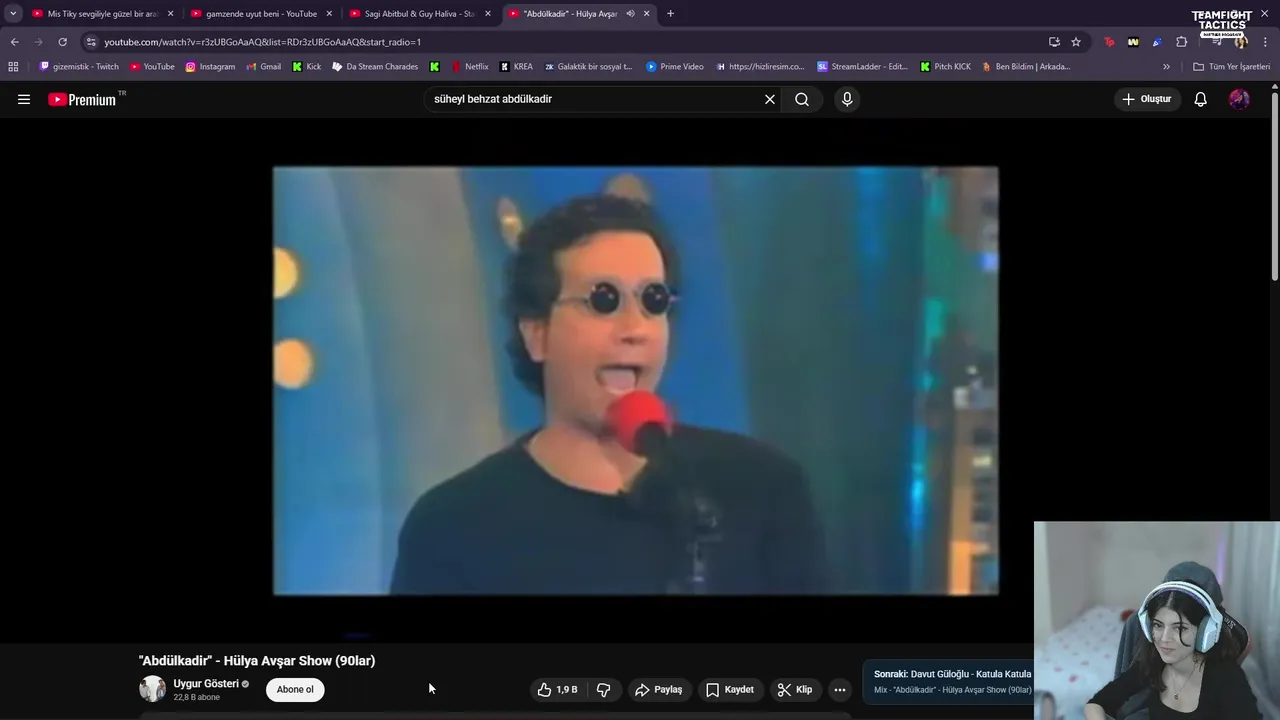Open the Prime Video bookmark
This screenshot has height=720, width=1280.
tap(675, 67)
